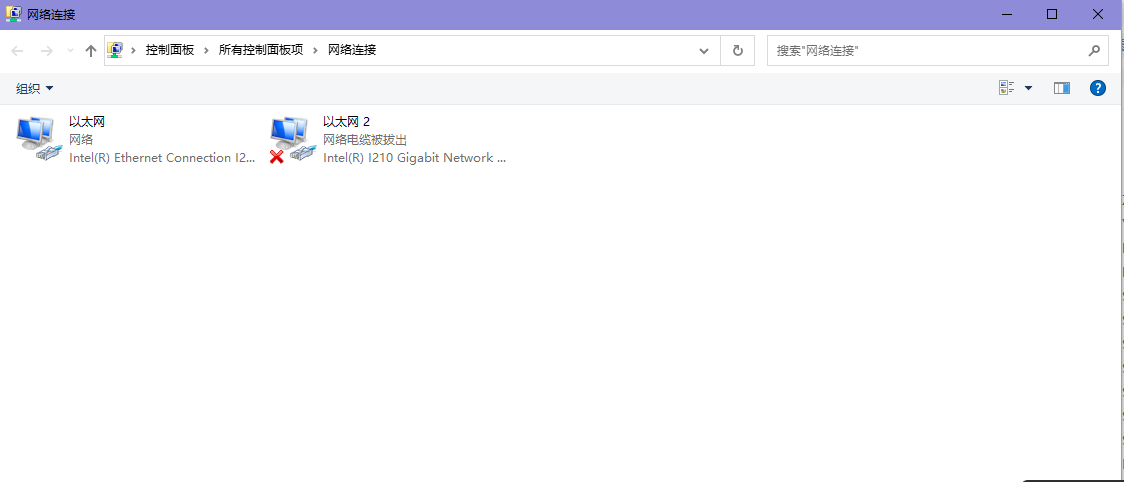Expand the view options dropdown arrow

point(1029,88)
